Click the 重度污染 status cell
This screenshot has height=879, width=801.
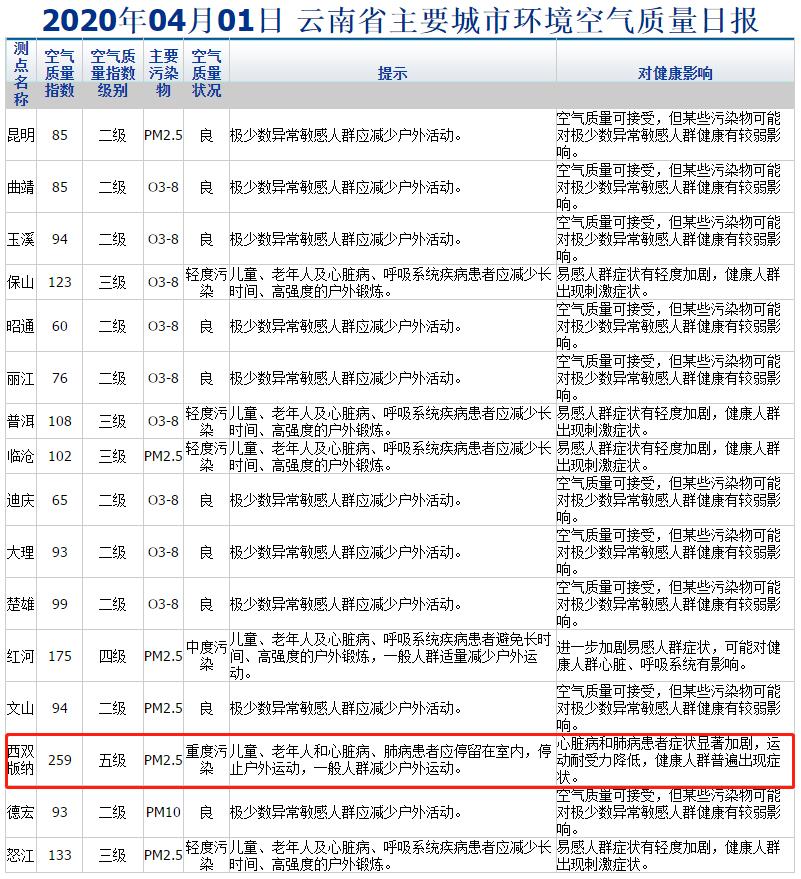[x=206, y=760]
